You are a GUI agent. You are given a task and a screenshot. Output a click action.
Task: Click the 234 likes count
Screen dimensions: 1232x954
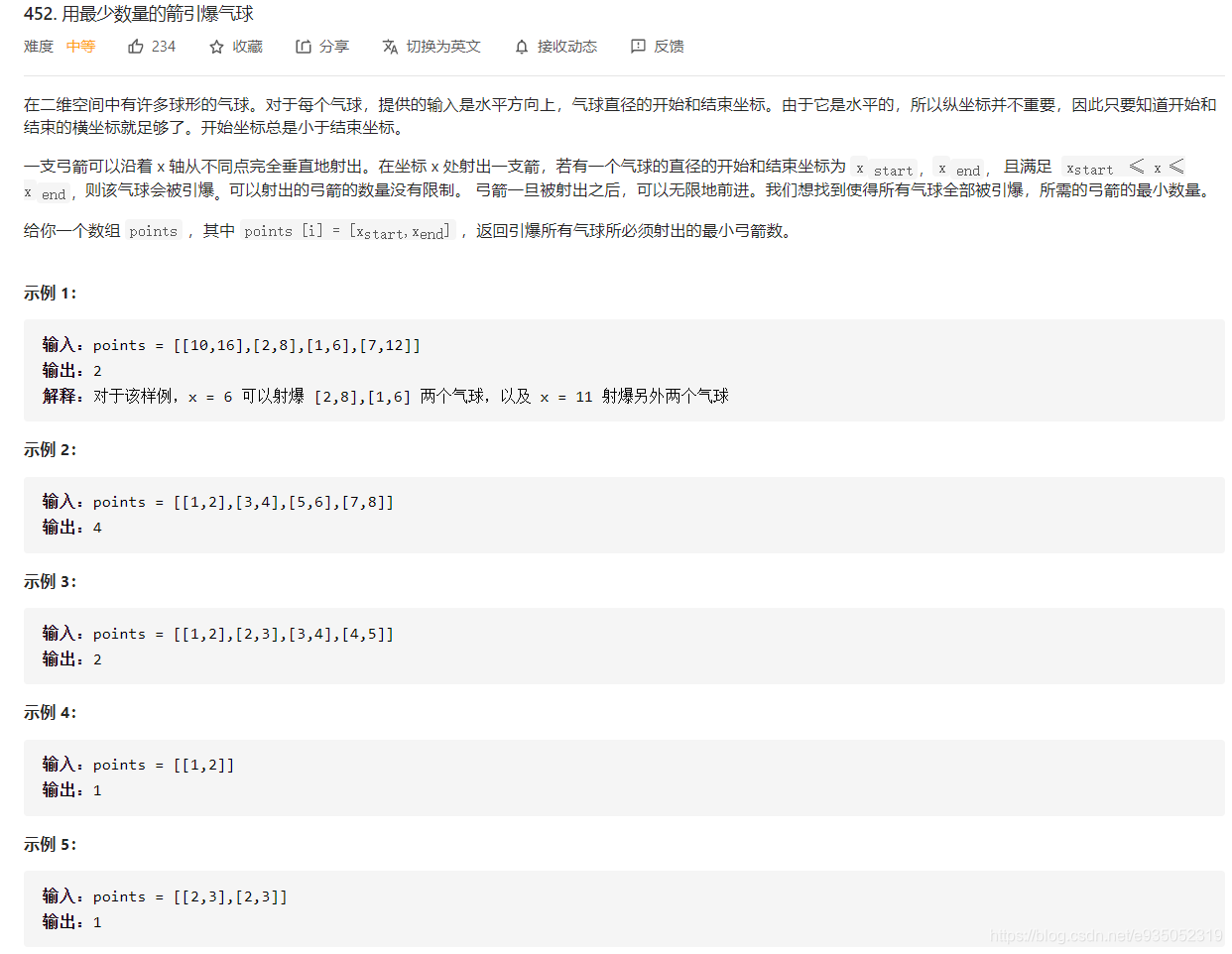tap(164, 47)
